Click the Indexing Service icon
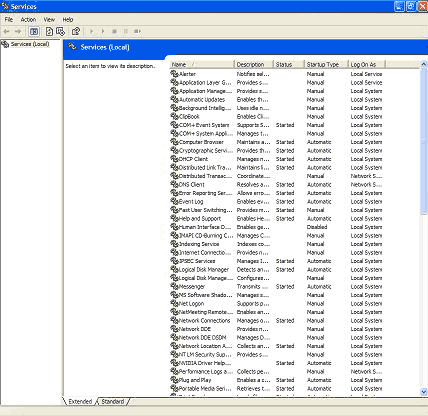The height and width of the screenshot is (416, 428). click(174, 244)
